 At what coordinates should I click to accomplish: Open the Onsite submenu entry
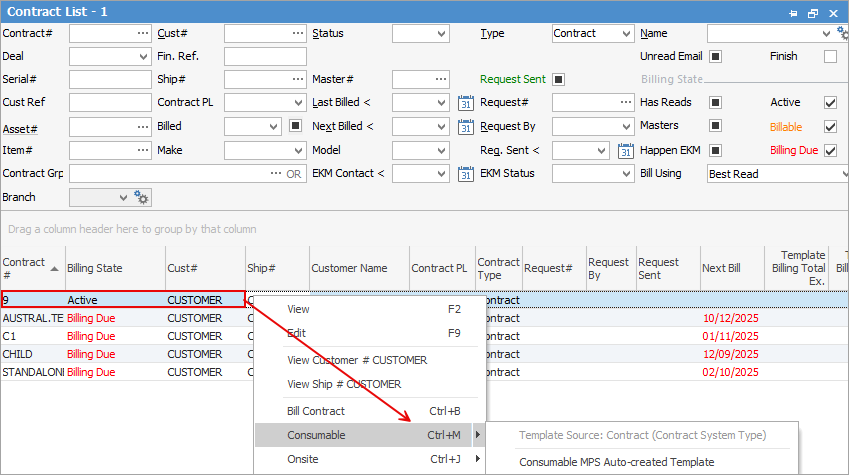(370, 459)
